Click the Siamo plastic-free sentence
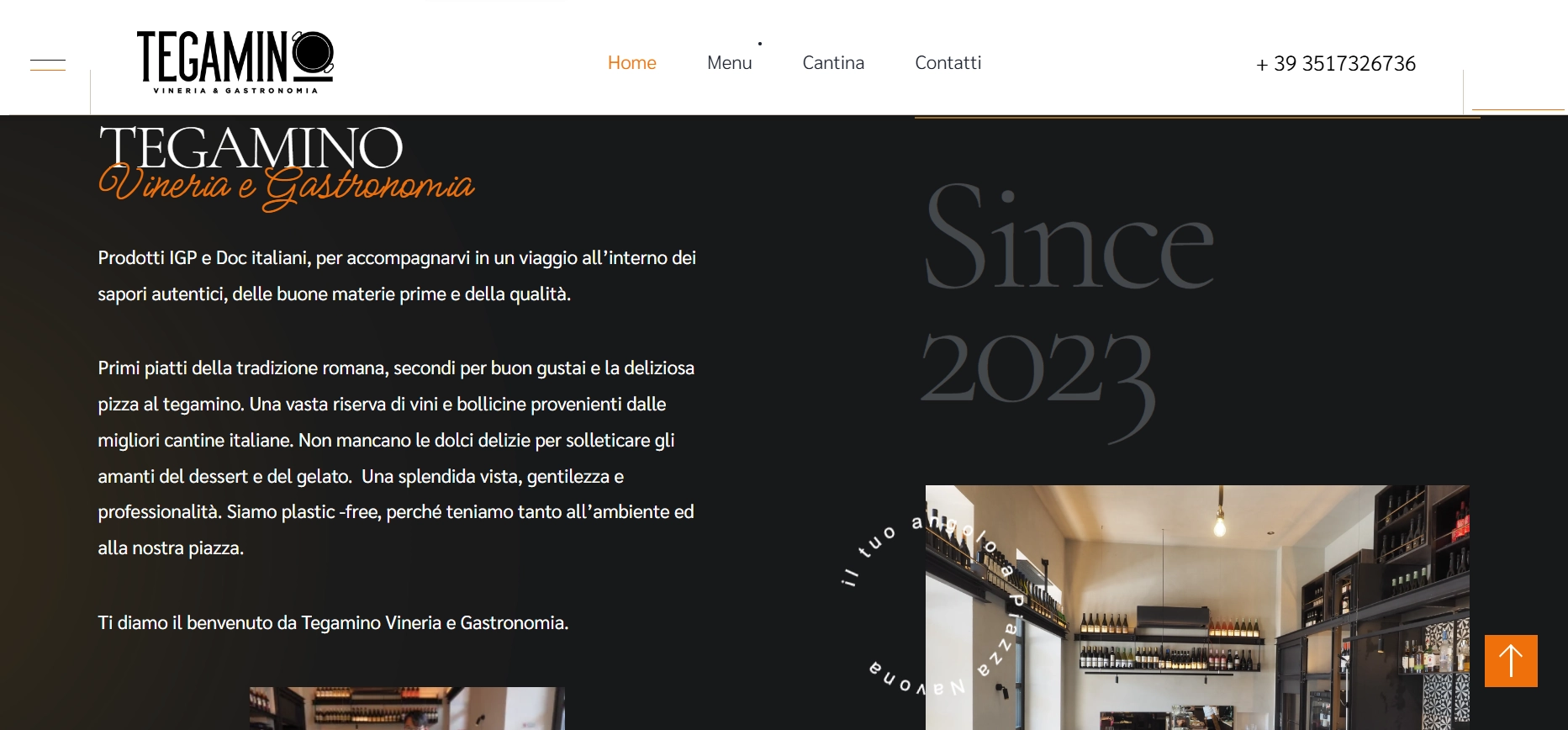This screenshot has height=730, width=1568. 396,530
